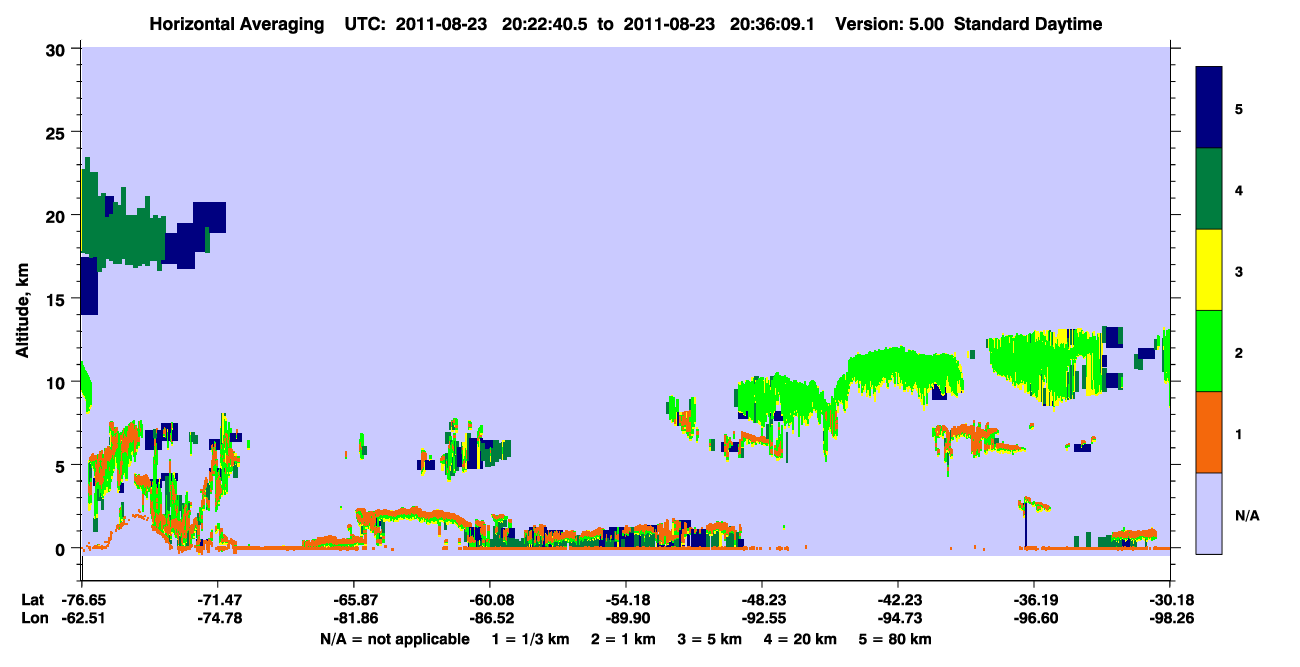Click the yellow color bar segment labeled 3

coord(1209,270)
